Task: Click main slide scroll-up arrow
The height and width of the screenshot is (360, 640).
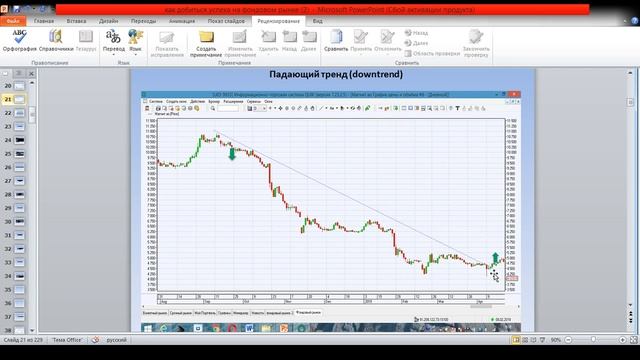Action: coord(630,73)
